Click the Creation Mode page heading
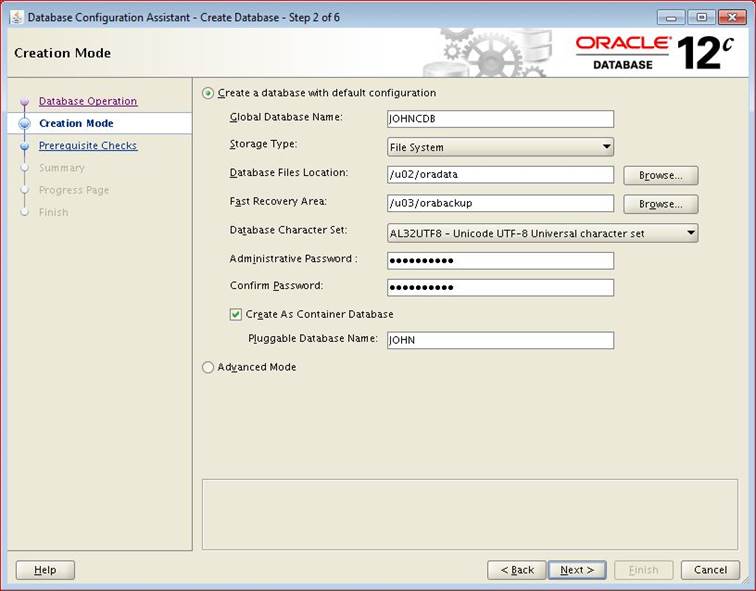 point(62,53)
